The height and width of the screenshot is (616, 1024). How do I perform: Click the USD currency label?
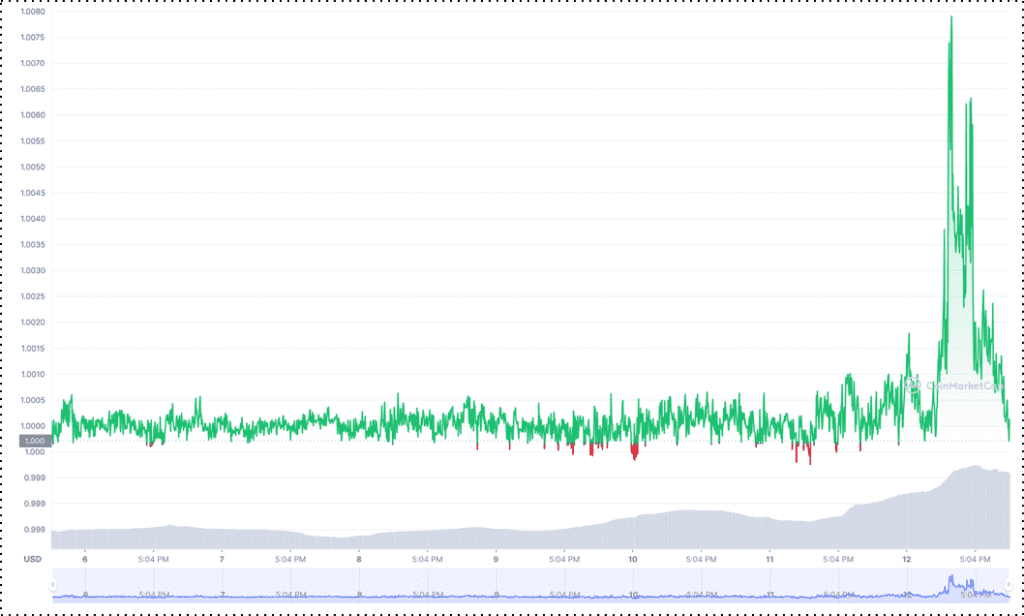tap(33, 558)
